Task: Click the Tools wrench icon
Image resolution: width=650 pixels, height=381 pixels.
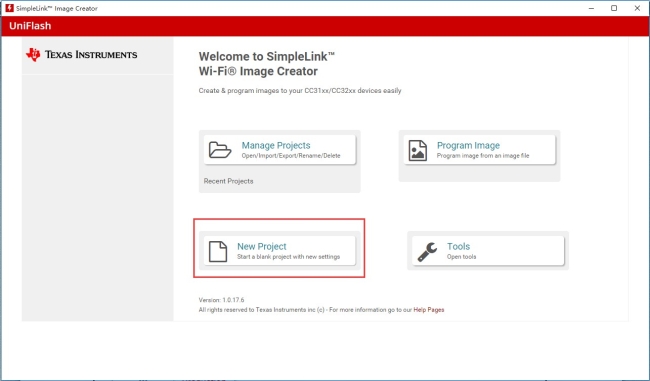Action: click(x=427, y=252)
